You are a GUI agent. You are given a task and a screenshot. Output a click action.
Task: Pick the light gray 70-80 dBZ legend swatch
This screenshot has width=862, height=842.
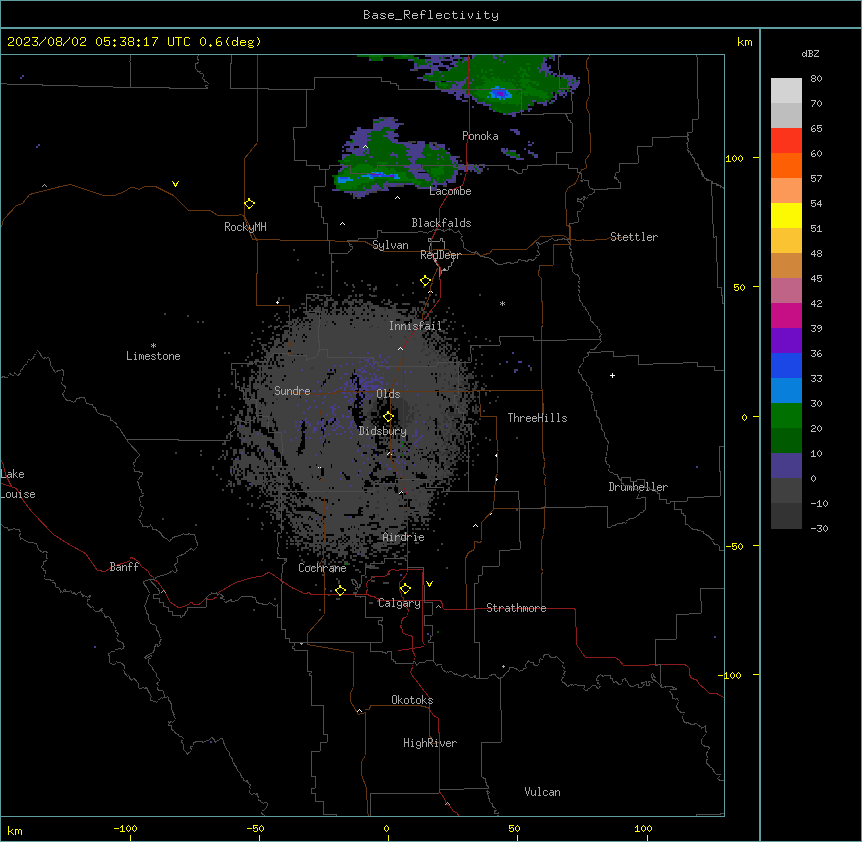click(786, 90)
